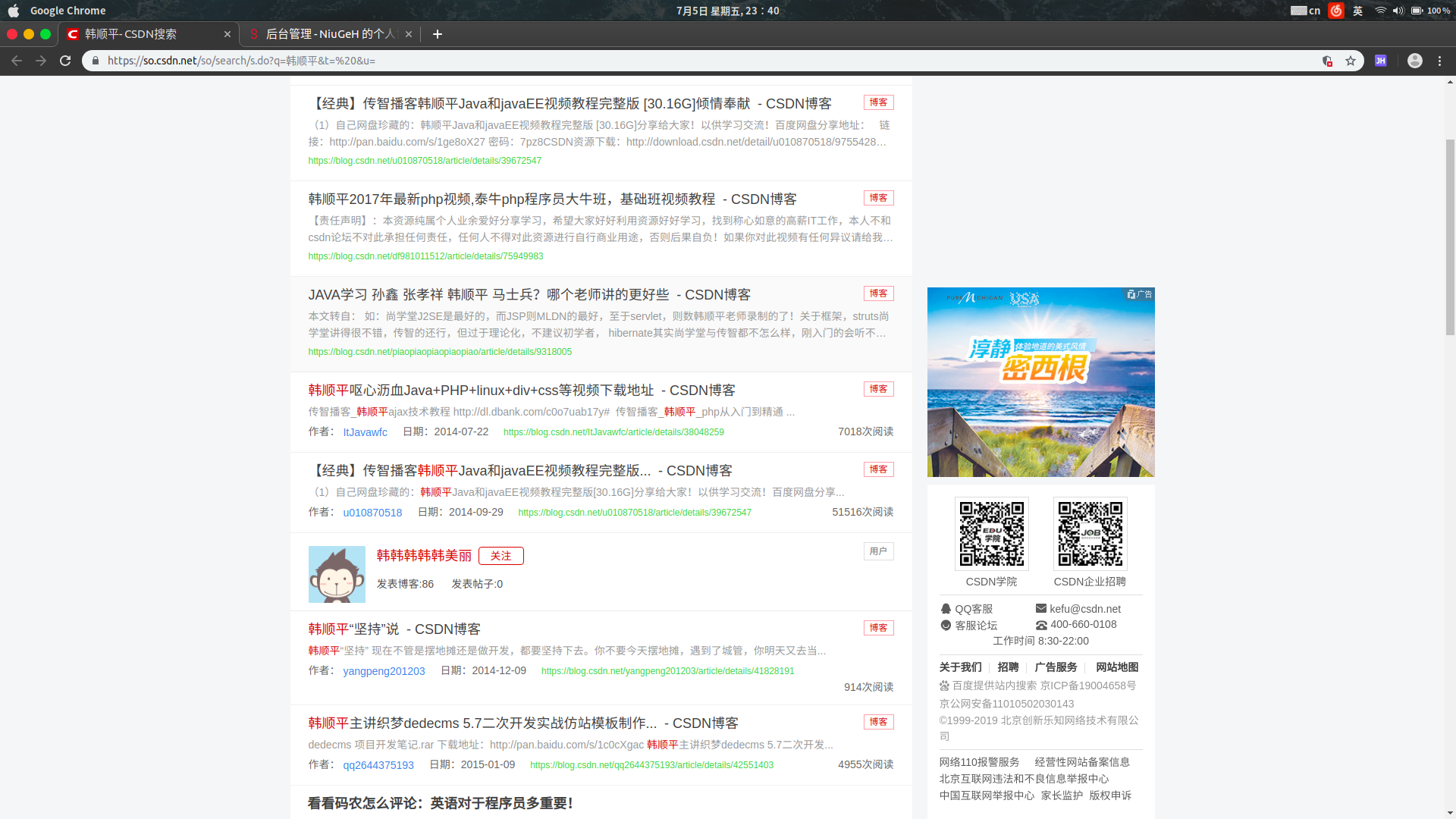Open author ItJavawfc profile

point(365,432)
